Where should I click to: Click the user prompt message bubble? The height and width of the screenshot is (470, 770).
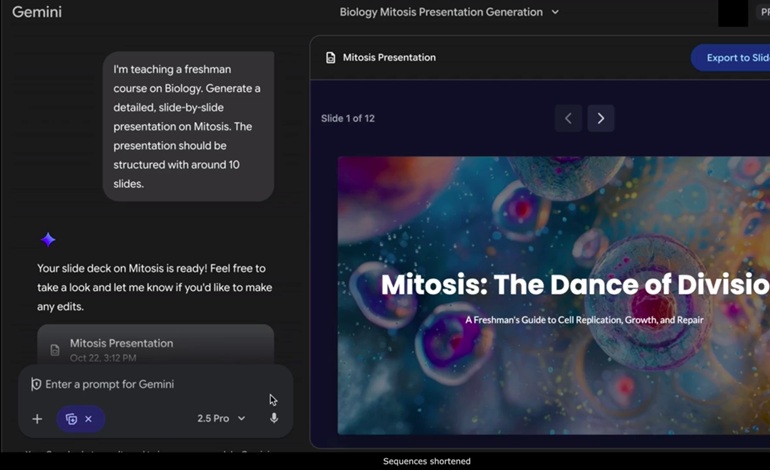click(188, 126)
